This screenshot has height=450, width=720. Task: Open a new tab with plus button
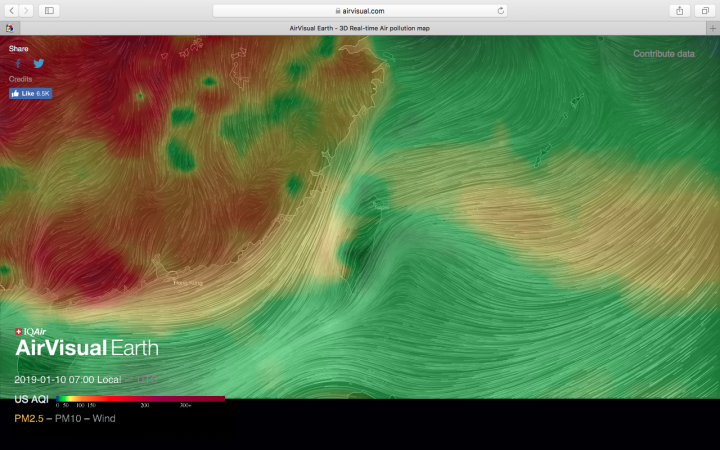coord(713,28)
